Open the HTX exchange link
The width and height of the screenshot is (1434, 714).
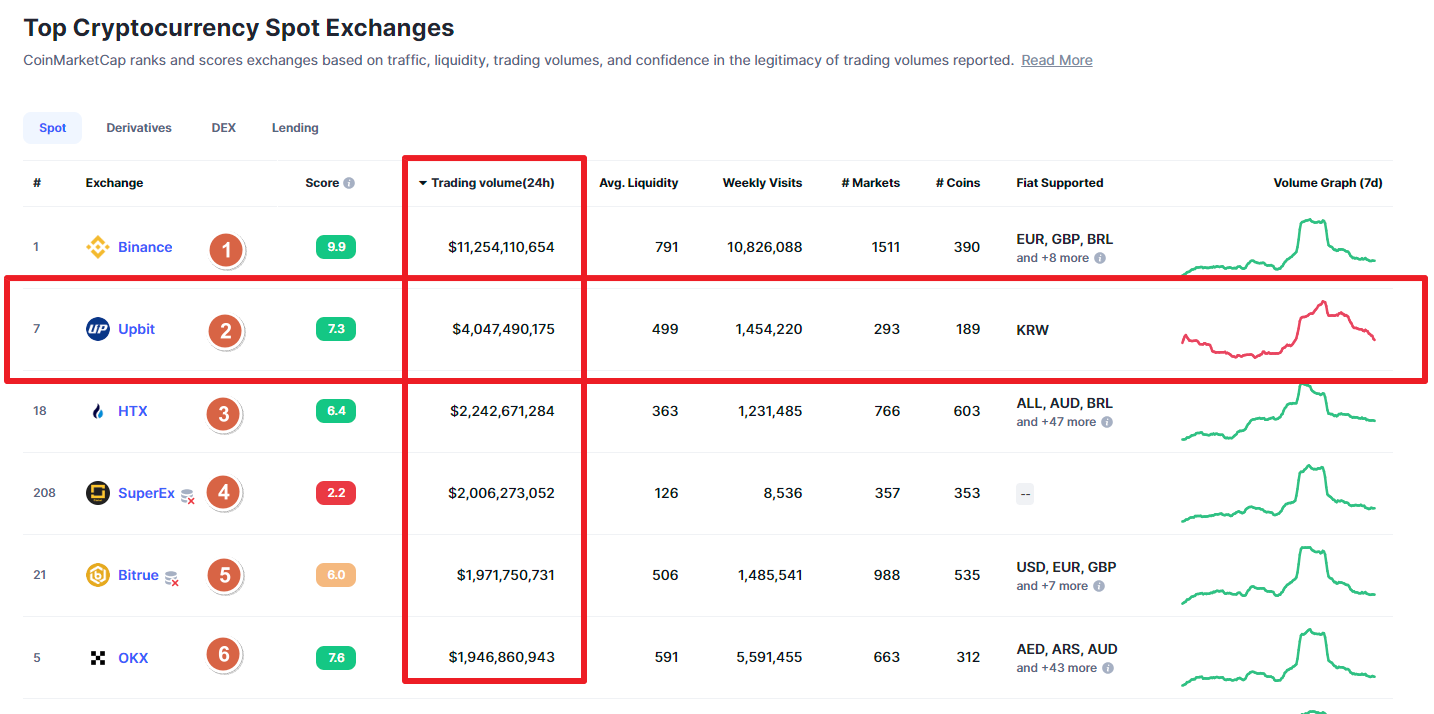coord(133,411)
